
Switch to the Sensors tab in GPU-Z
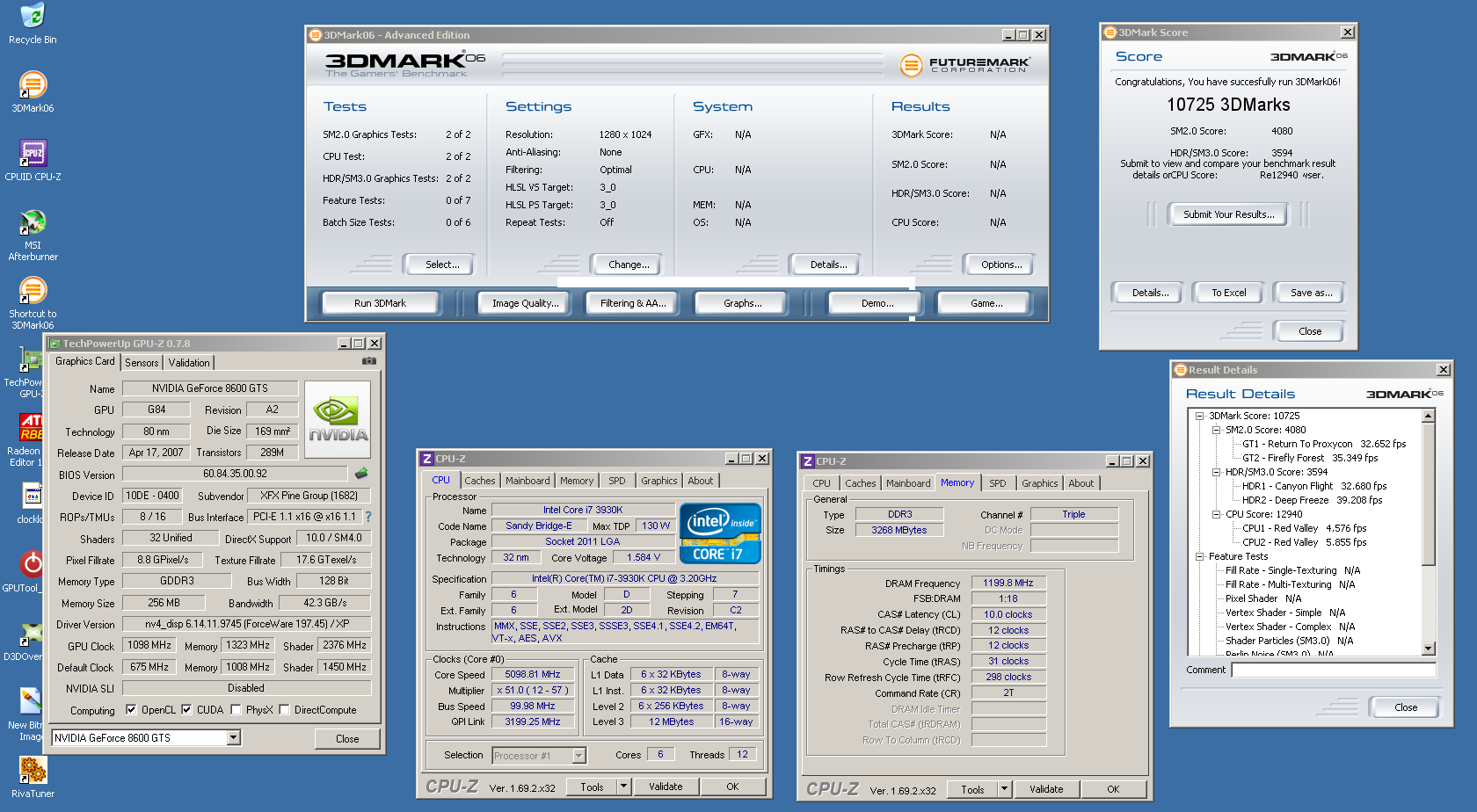coord(142,363)
